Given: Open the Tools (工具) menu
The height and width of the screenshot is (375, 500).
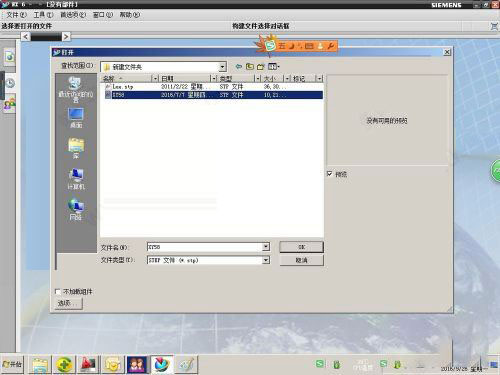Looking at the screenshot, I should pyautogui.click(x=43, y=15).
